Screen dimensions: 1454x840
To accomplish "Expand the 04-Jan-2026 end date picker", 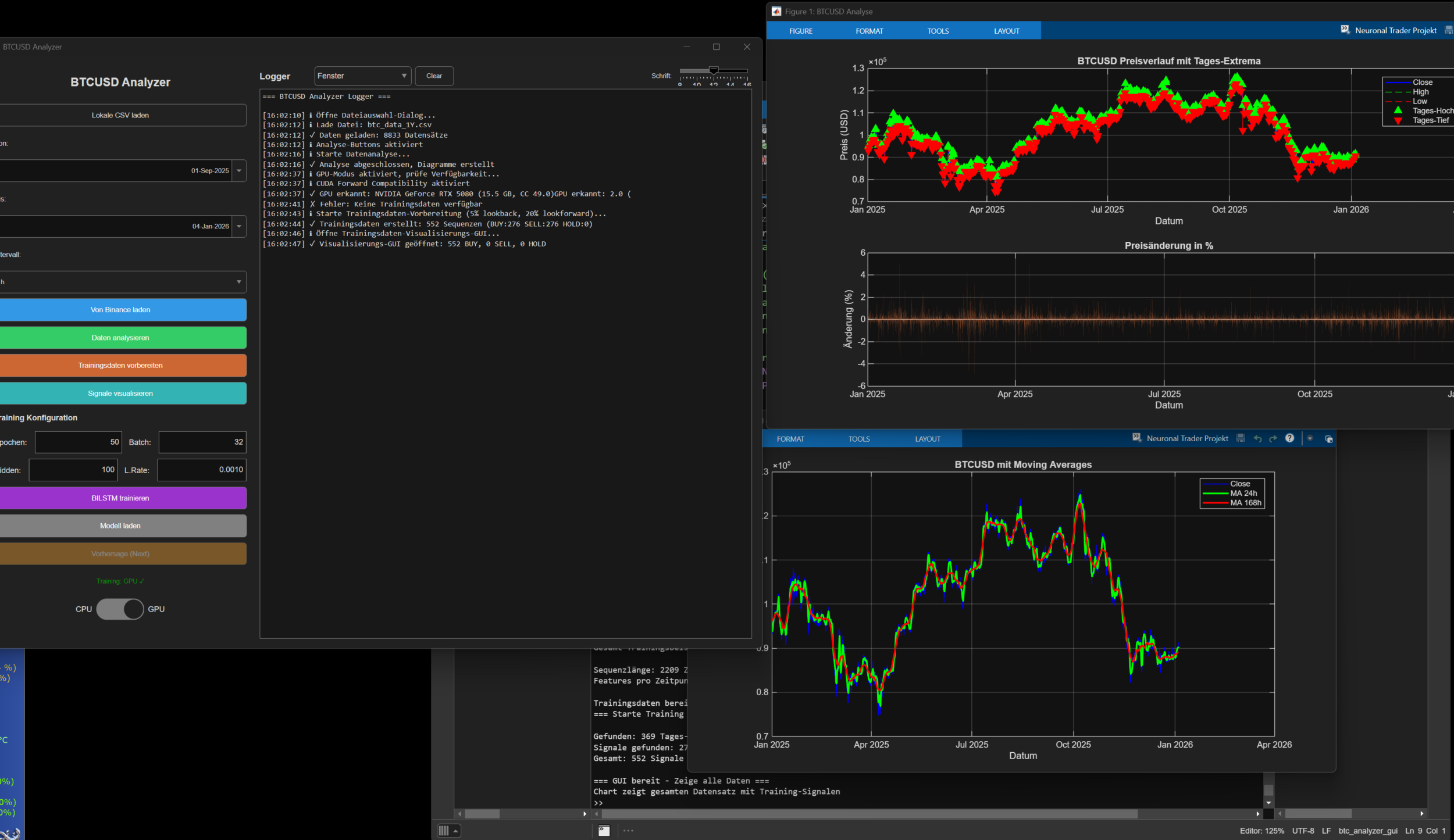I will (x=239, y=227).
